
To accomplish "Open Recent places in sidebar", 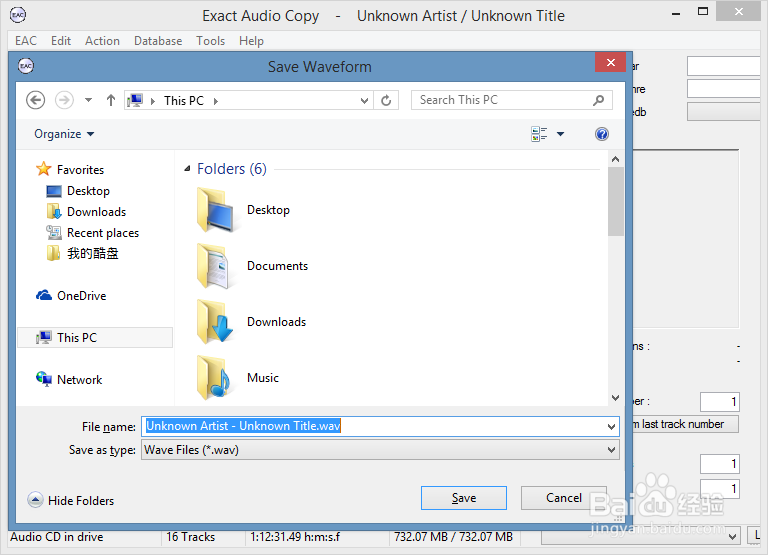I will pyautogui.click(x=103, y=233).
